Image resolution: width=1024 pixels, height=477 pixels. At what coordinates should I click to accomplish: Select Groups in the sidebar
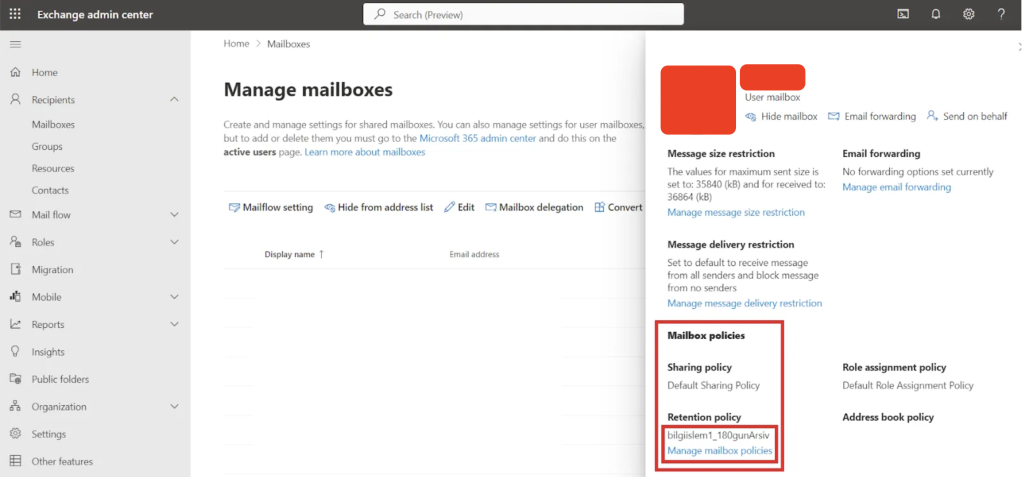click(x=47, y=147)
